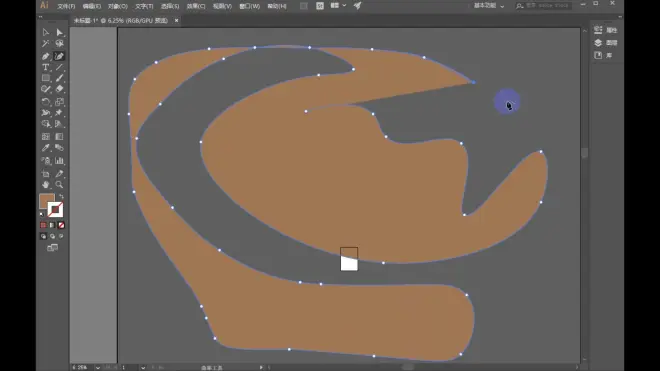Choose the Zoom magnifier tool
660x371 pixels.
point(59,184)
